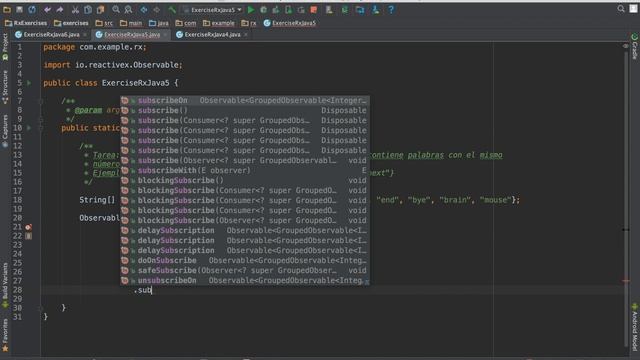
Task: Select the ExerciseRxJava5.java editor tab
Action: pyautogui.click(x=132, y=35)
